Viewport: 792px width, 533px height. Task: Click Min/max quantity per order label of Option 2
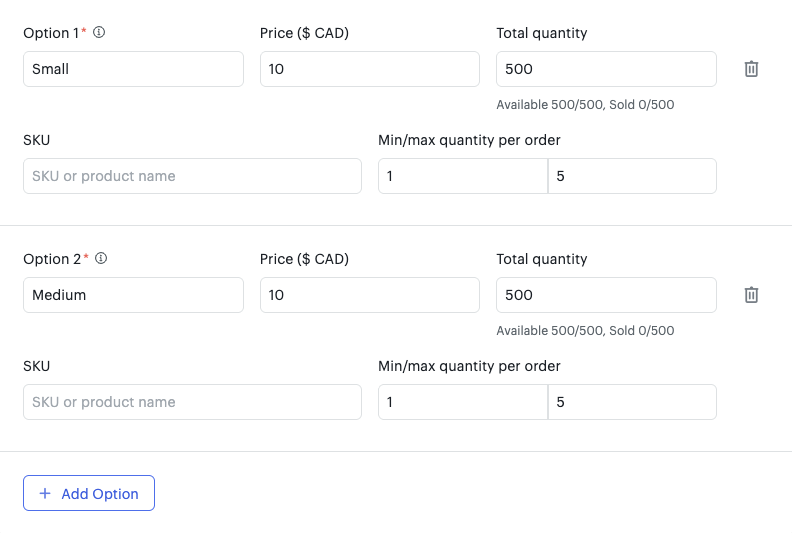pos(469,366)
